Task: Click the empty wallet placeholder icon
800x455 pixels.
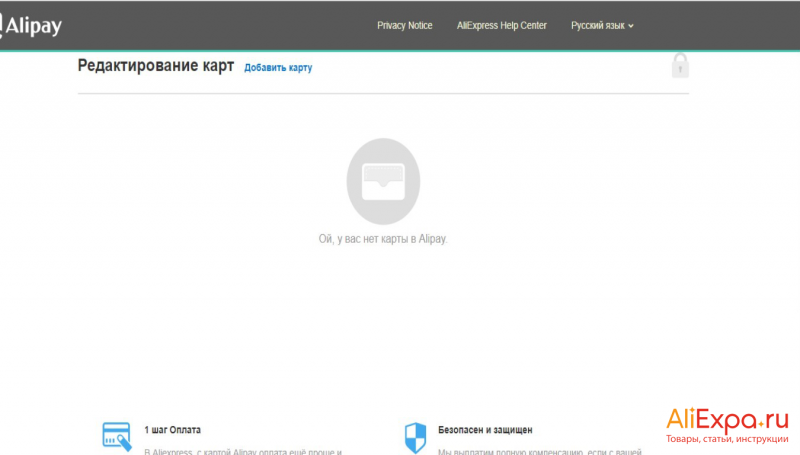Action: (383, 181)
